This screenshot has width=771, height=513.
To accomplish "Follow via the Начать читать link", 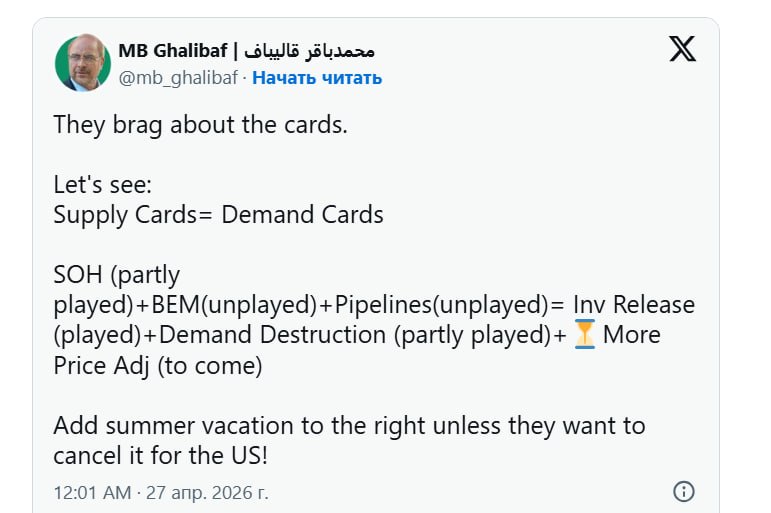I will point(317,77).
